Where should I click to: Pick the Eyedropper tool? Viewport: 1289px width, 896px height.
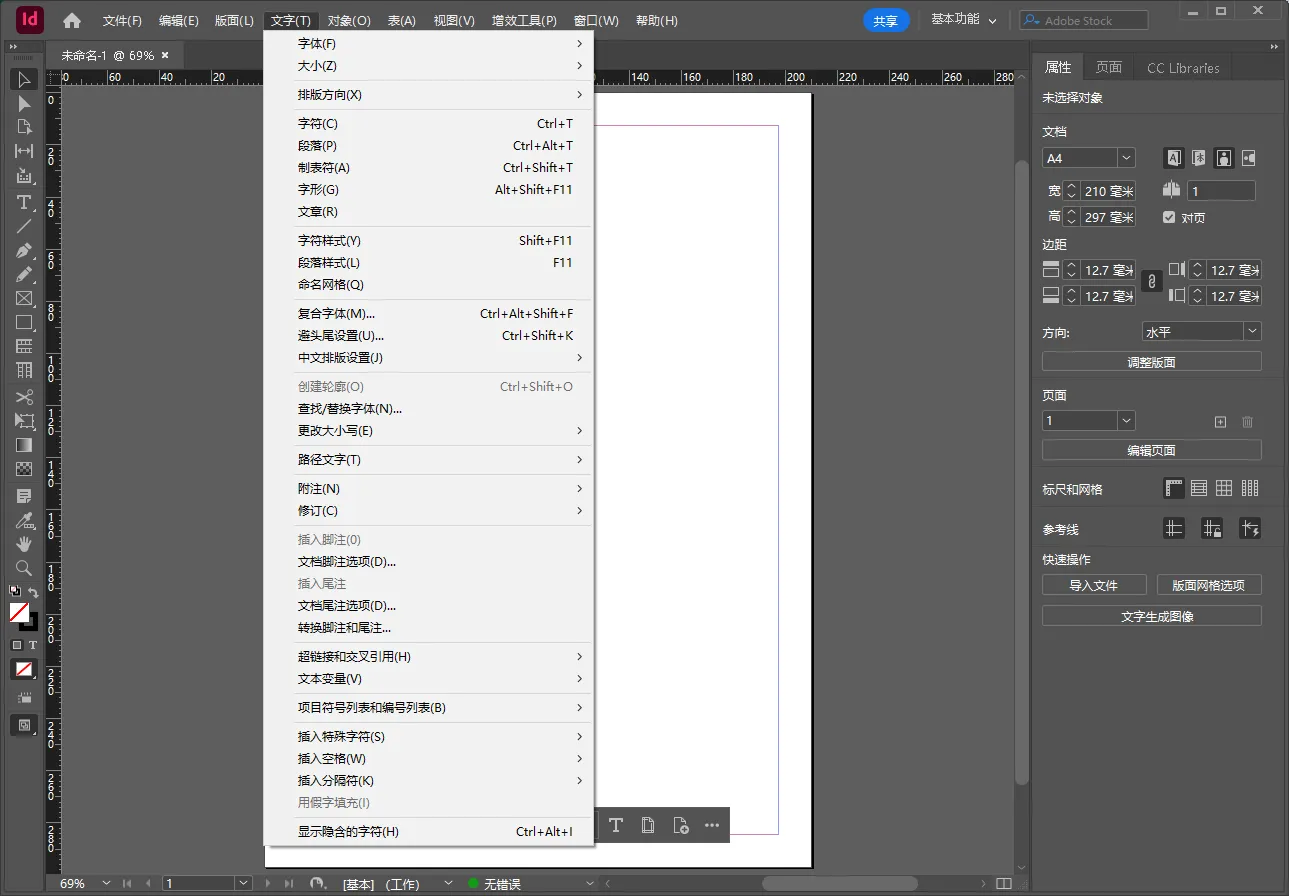tap(24, 520)
